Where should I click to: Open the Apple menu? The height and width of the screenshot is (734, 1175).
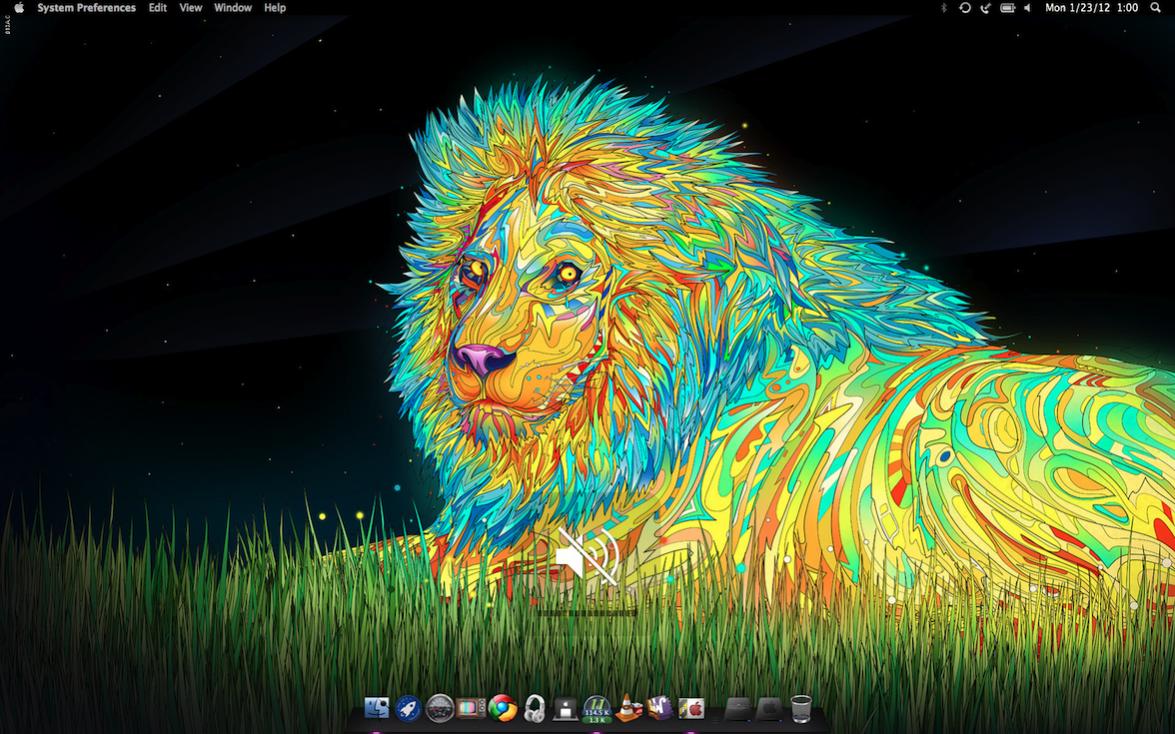click(x=19, y=7)
